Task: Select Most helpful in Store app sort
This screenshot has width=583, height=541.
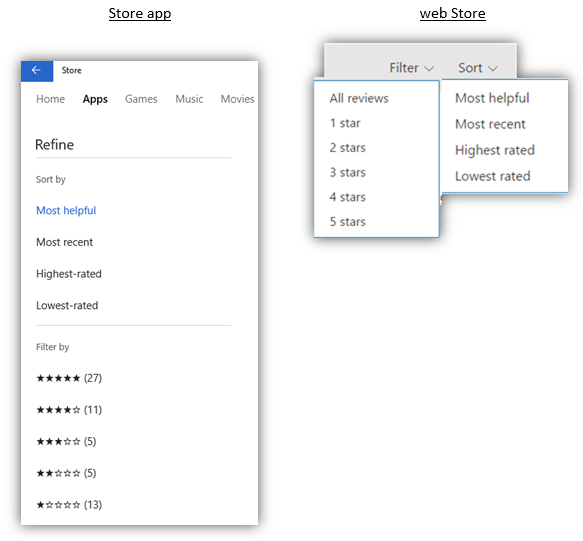Action: point(66,210)
